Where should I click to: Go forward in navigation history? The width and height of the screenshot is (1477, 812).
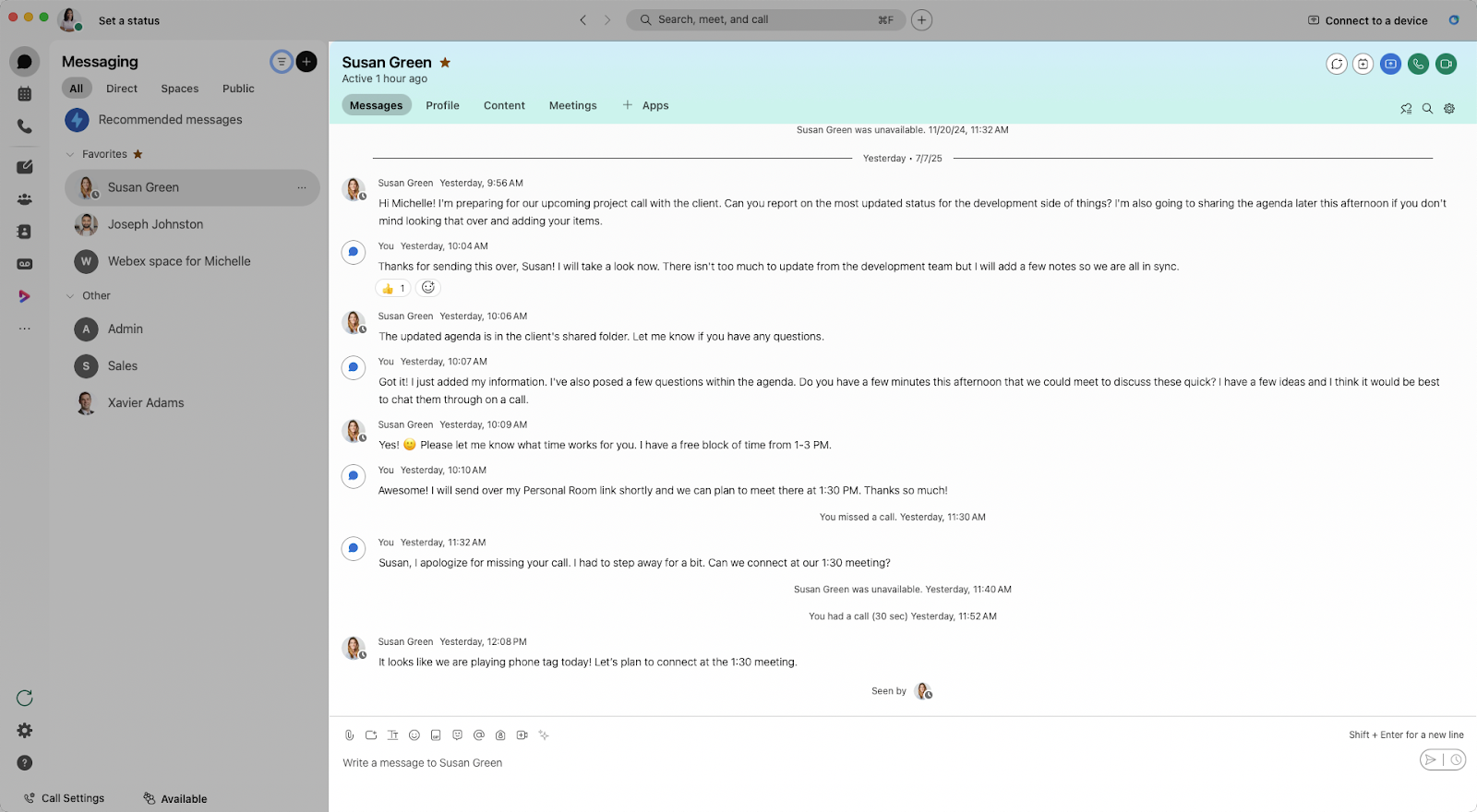[x=607, y=19]
